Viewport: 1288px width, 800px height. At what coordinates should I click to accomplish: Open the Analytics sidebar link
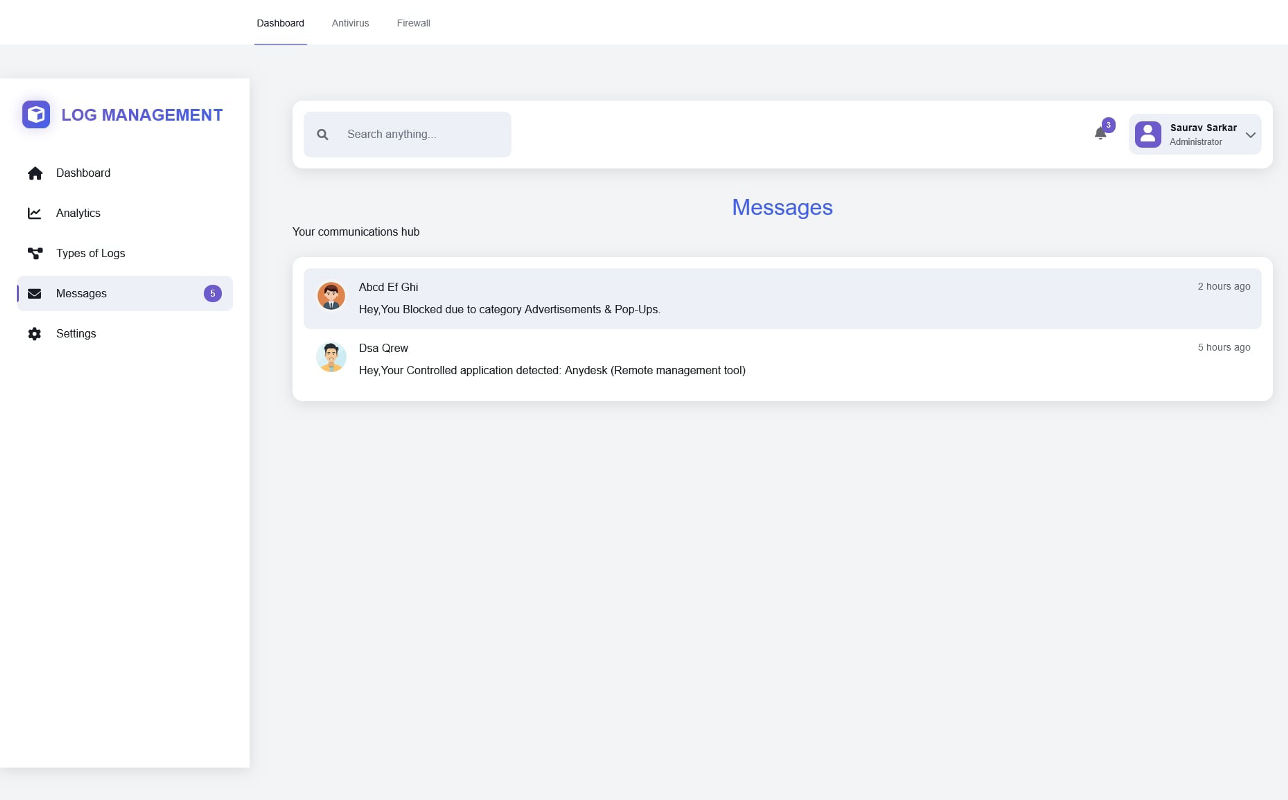tap(78, 213)
